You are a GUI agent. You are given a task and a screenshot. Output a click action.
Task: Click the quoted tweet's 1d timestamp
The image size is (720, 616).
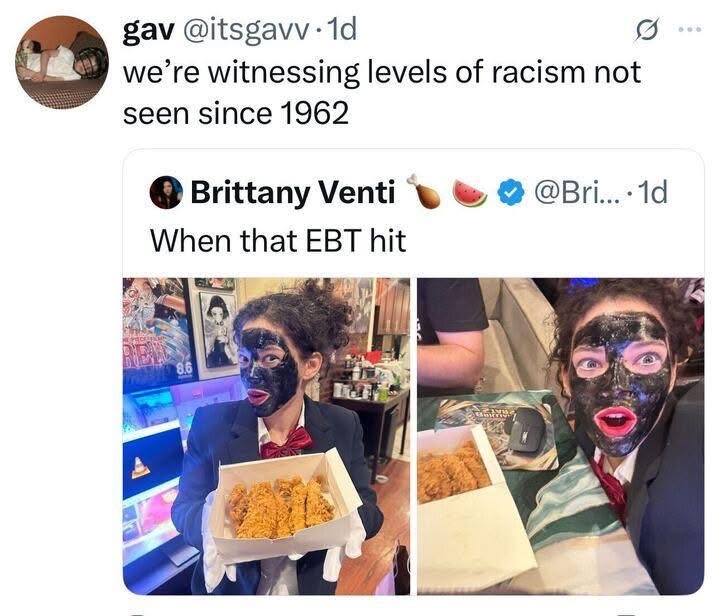click(x=652, y=192)
